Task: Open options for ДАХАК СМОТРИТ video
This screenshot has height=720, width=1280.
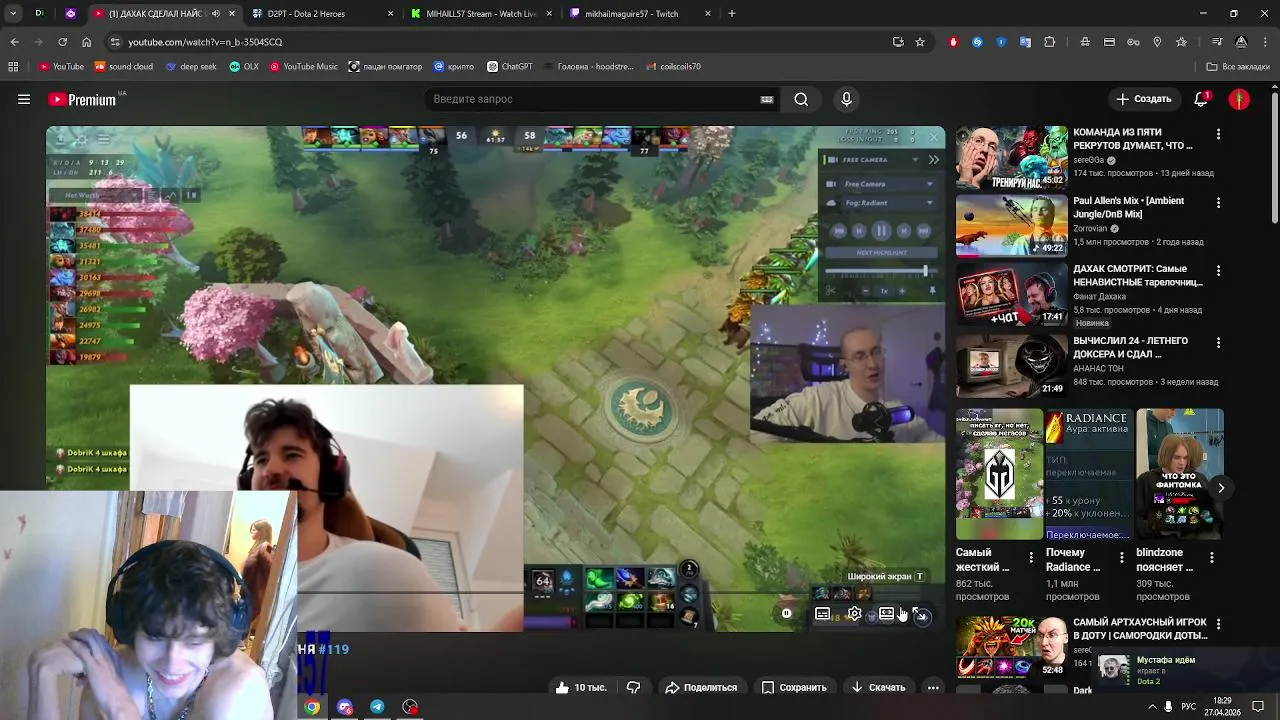Action: (x=1218, y=270)
